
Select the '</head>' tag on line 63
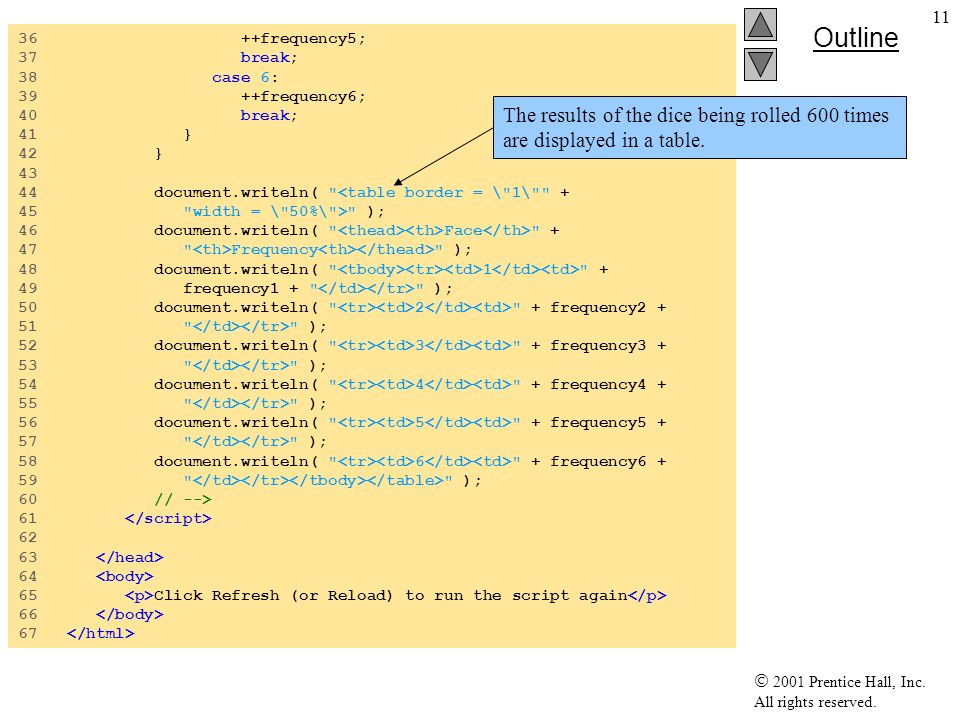pyautogui.click(x=129, y=557)
